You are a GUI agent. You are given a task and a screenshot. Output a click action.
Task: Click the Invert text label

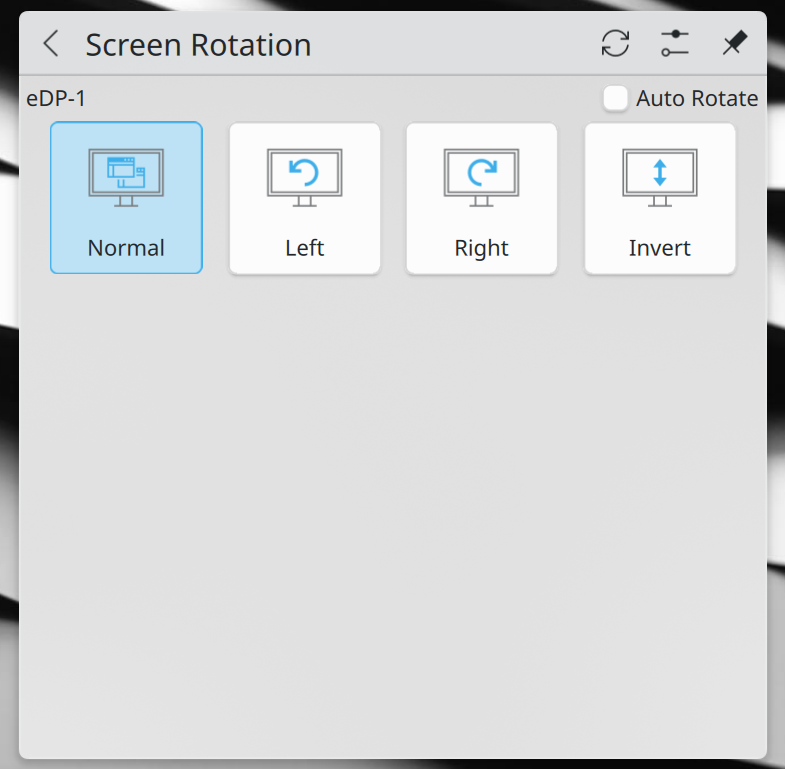coord(660,248)
